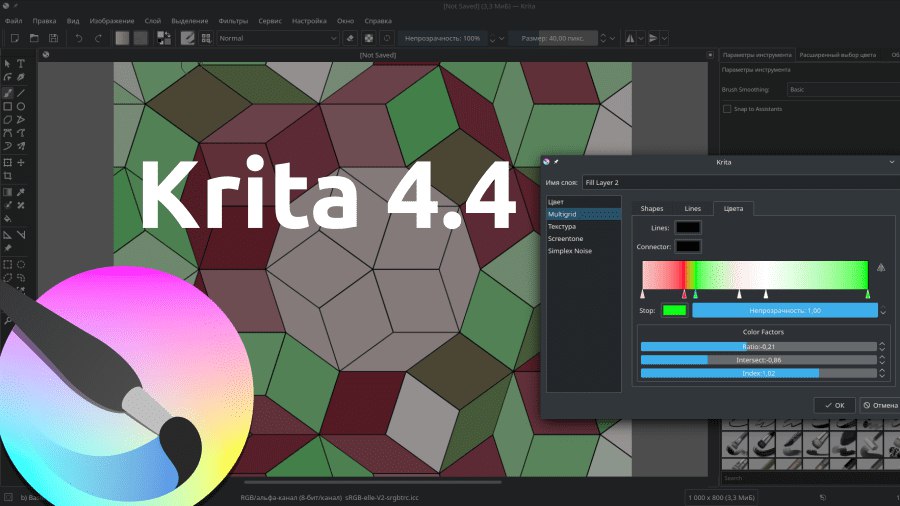Open the Normal blending mode dropdown
900x506 pixels.
278,38
